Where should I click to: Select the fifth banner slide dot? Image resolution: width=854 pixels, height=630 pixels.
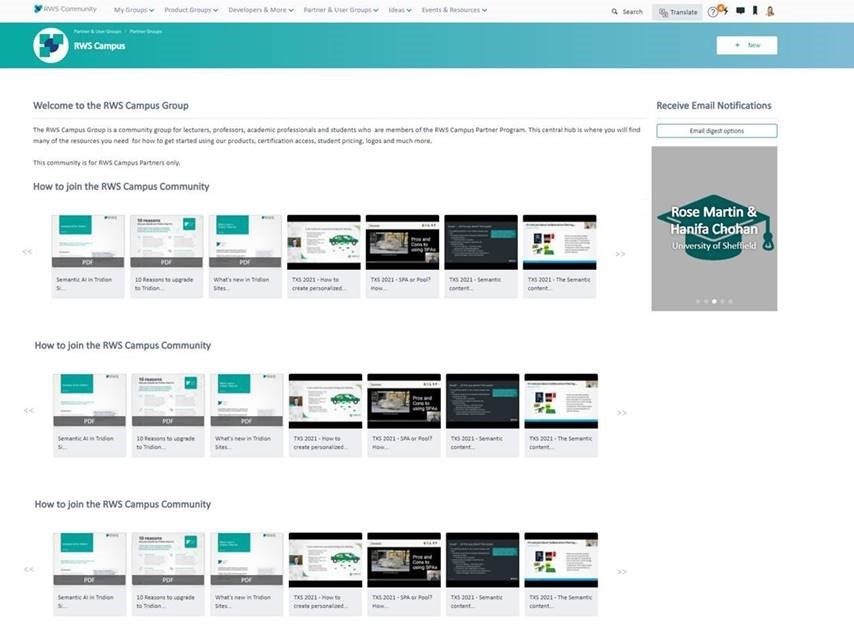[730, 301]
